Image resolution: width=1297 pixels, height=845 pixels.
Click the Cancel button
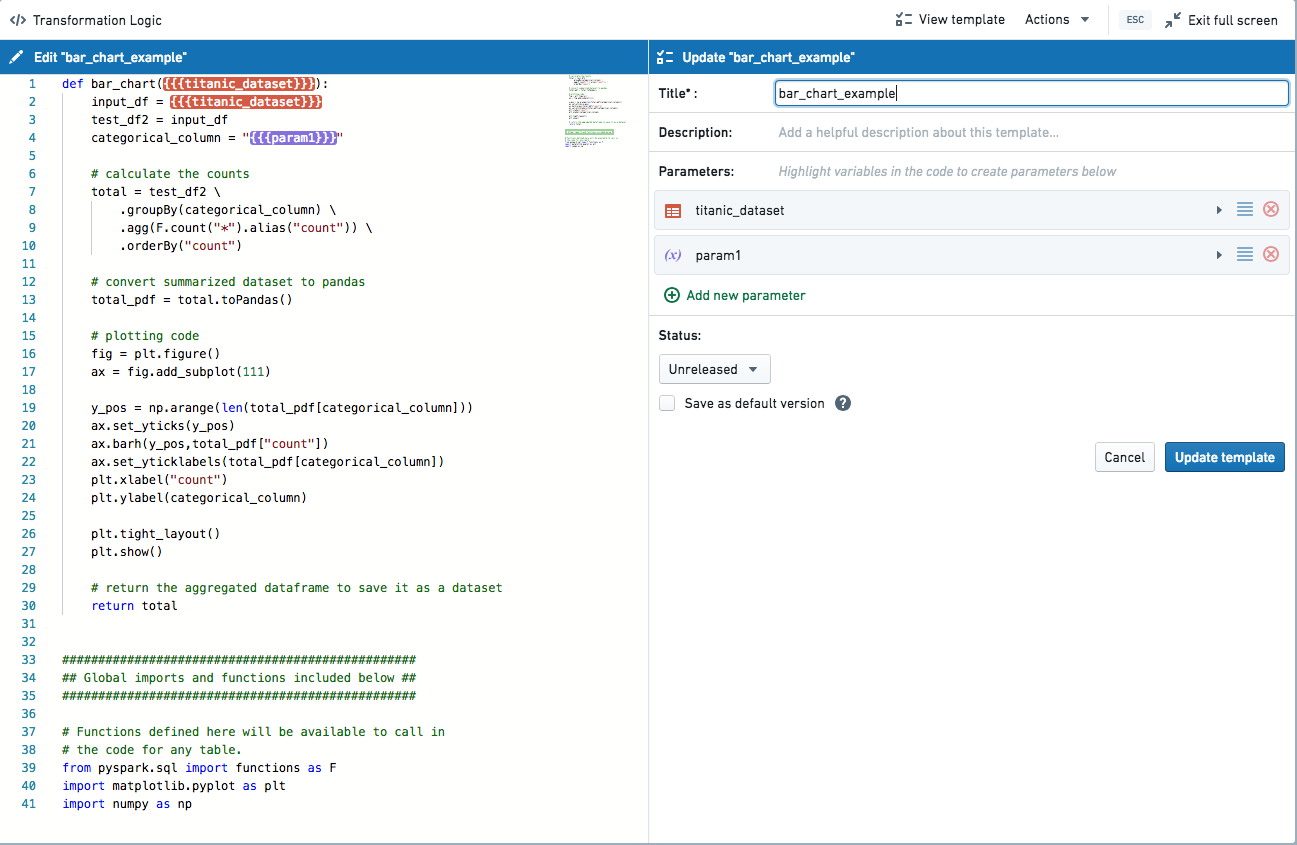(1125, 457)
